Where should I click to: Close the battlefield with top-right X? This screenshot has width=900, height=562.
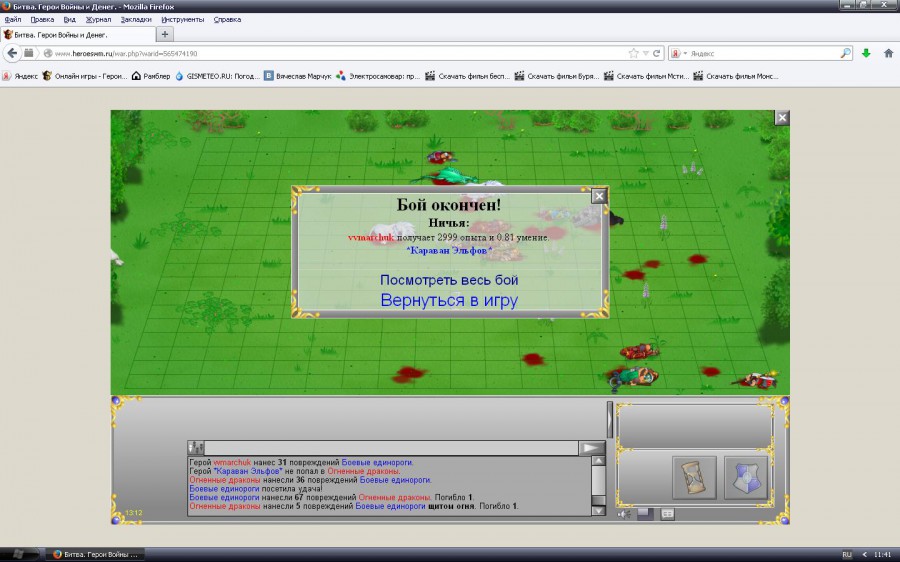(x=782, y=118)
